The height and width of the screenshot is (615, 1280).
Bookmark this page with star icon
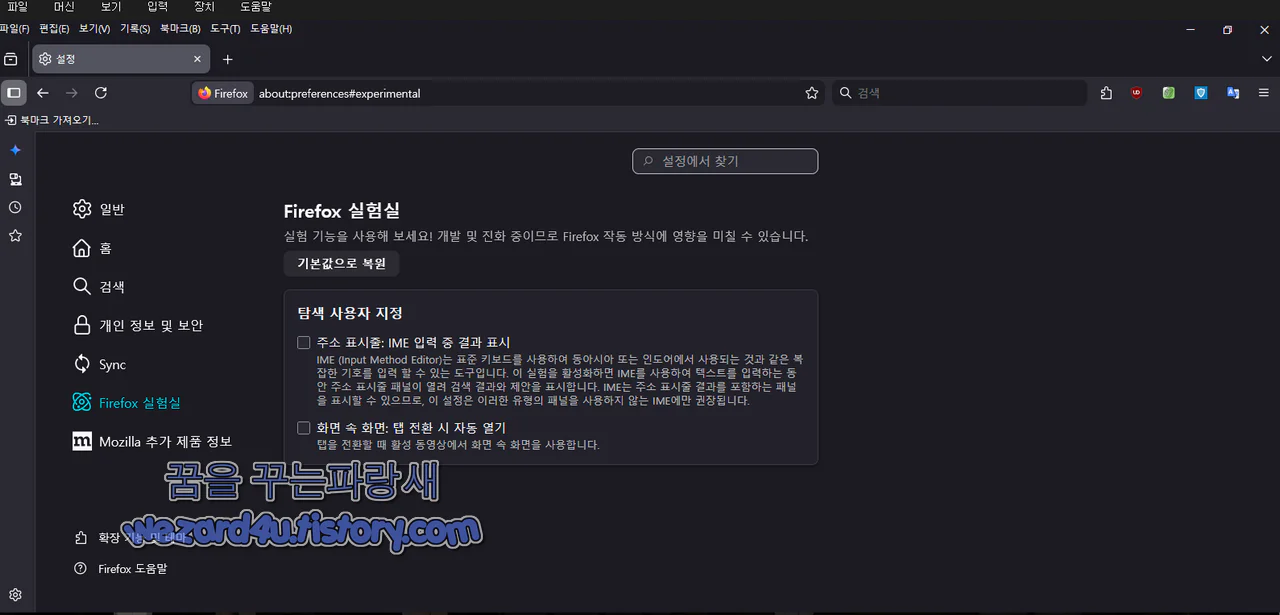click(x=812, y=93)
